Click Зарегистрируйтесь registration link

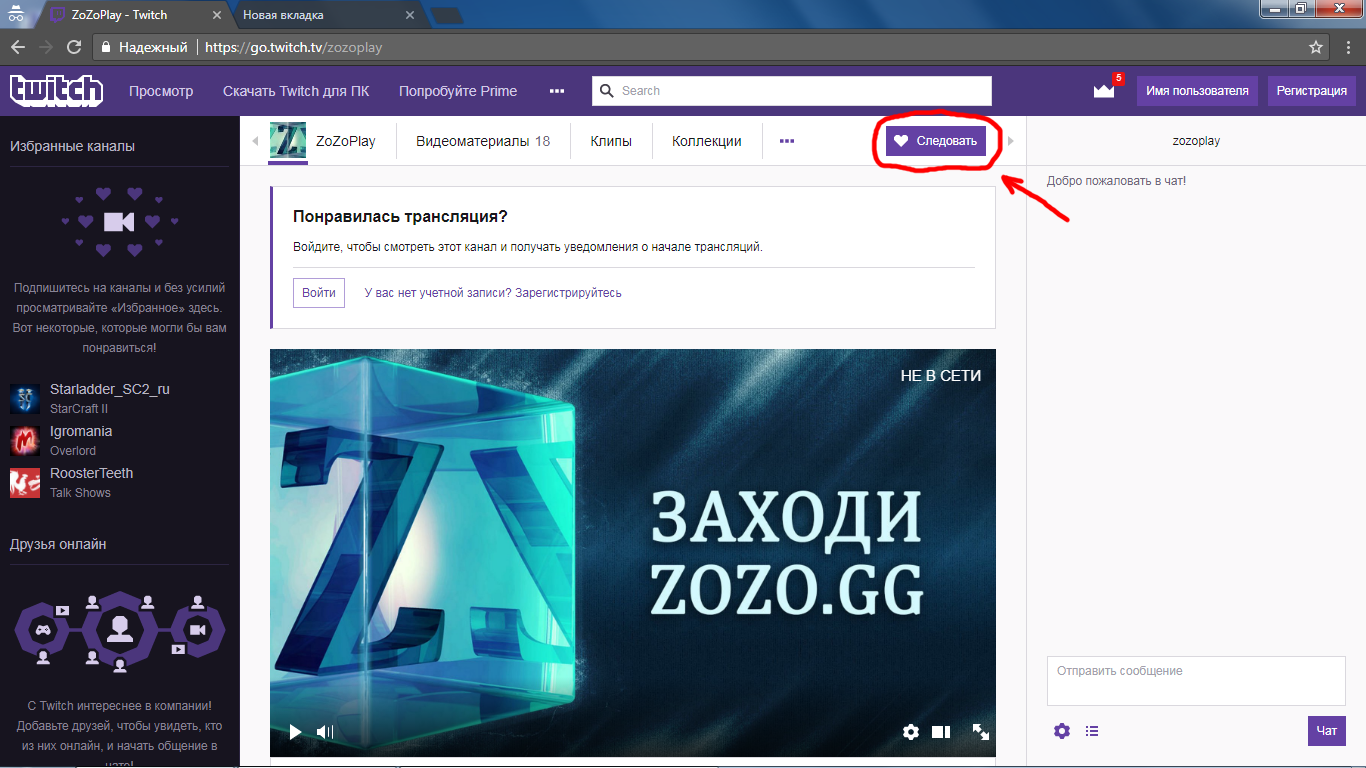[568, 293]
